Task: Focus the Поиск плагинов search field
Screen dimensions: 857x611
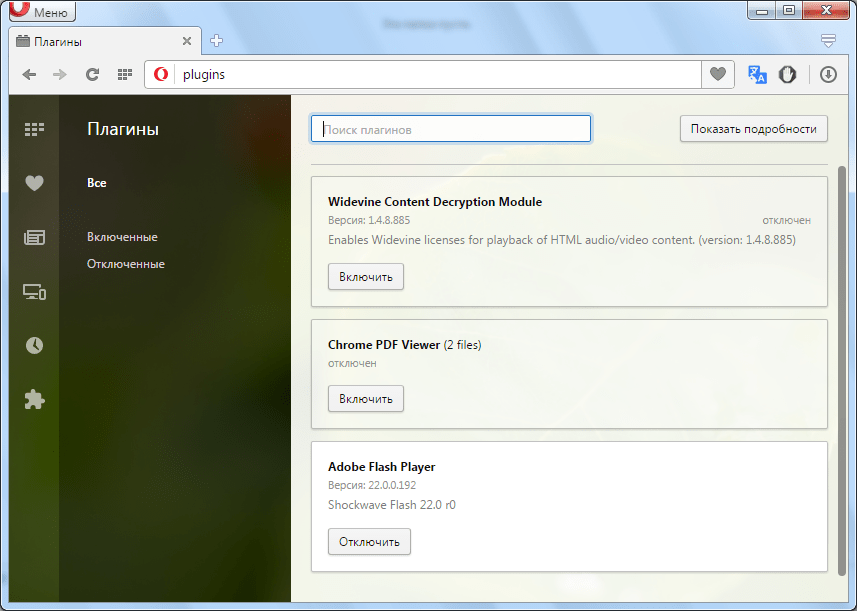Action: 452,130
